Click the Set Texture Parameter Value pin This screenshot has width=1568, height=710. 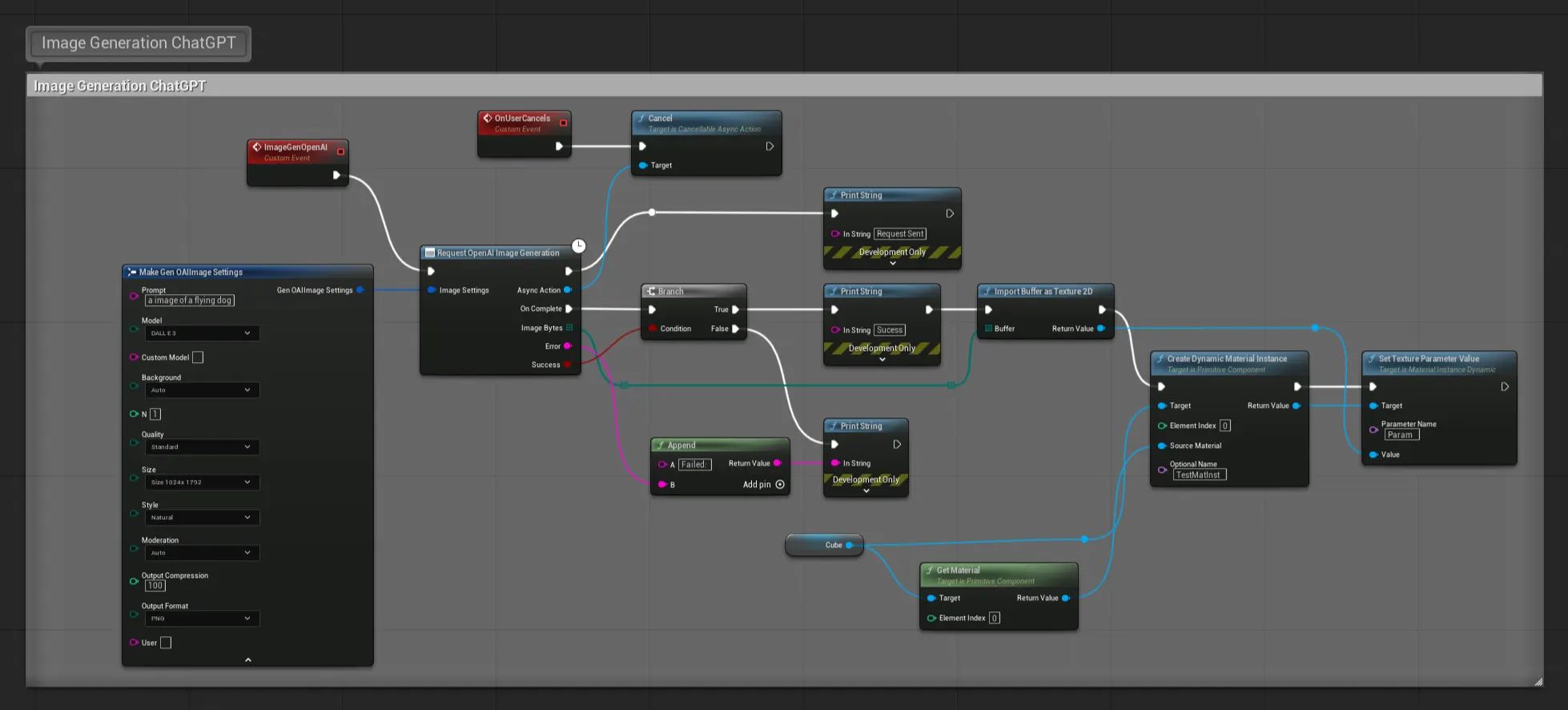pos(1373,454)
